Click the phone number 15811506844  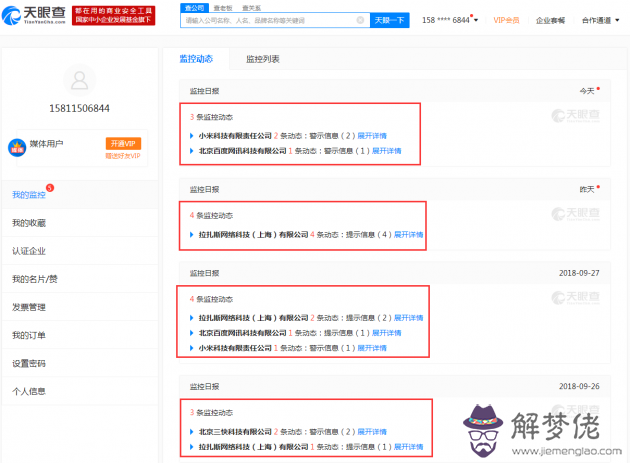[x=80, y=109]
